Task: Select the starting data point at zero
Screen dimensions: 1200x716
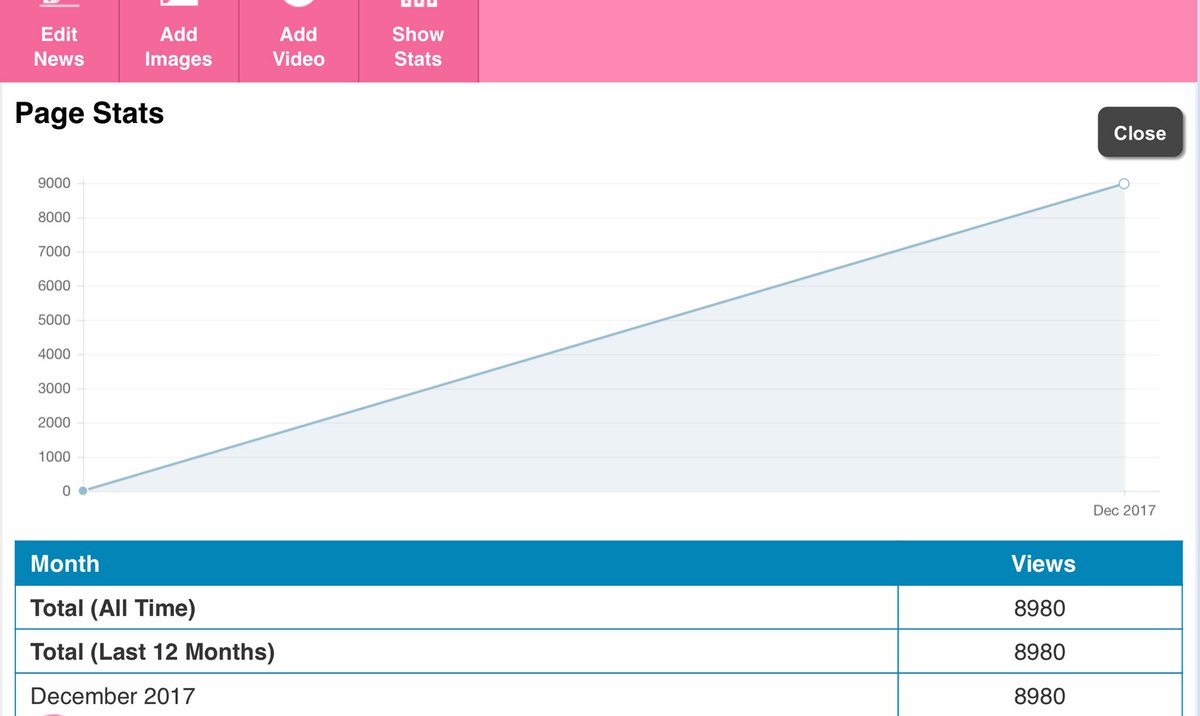Action: [82, 491]
